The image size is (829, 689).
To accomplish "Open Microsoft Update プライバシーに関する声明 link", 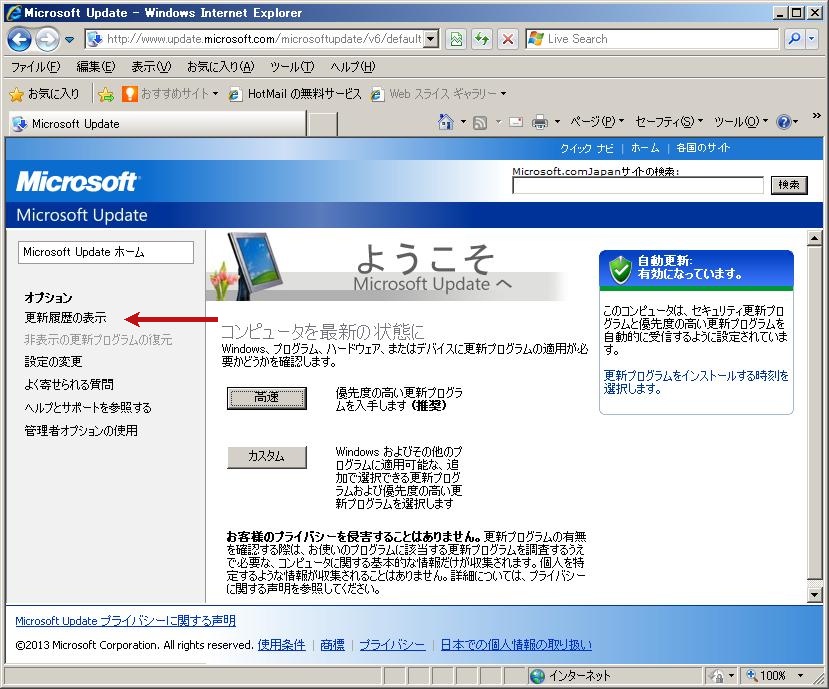I will (x=125, y=621).
